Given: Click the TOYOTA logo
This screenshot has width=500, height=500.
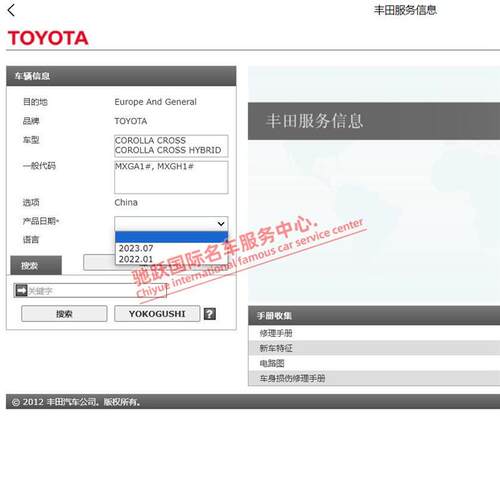Looking at the screenshot, I should [x=48, y=38].
